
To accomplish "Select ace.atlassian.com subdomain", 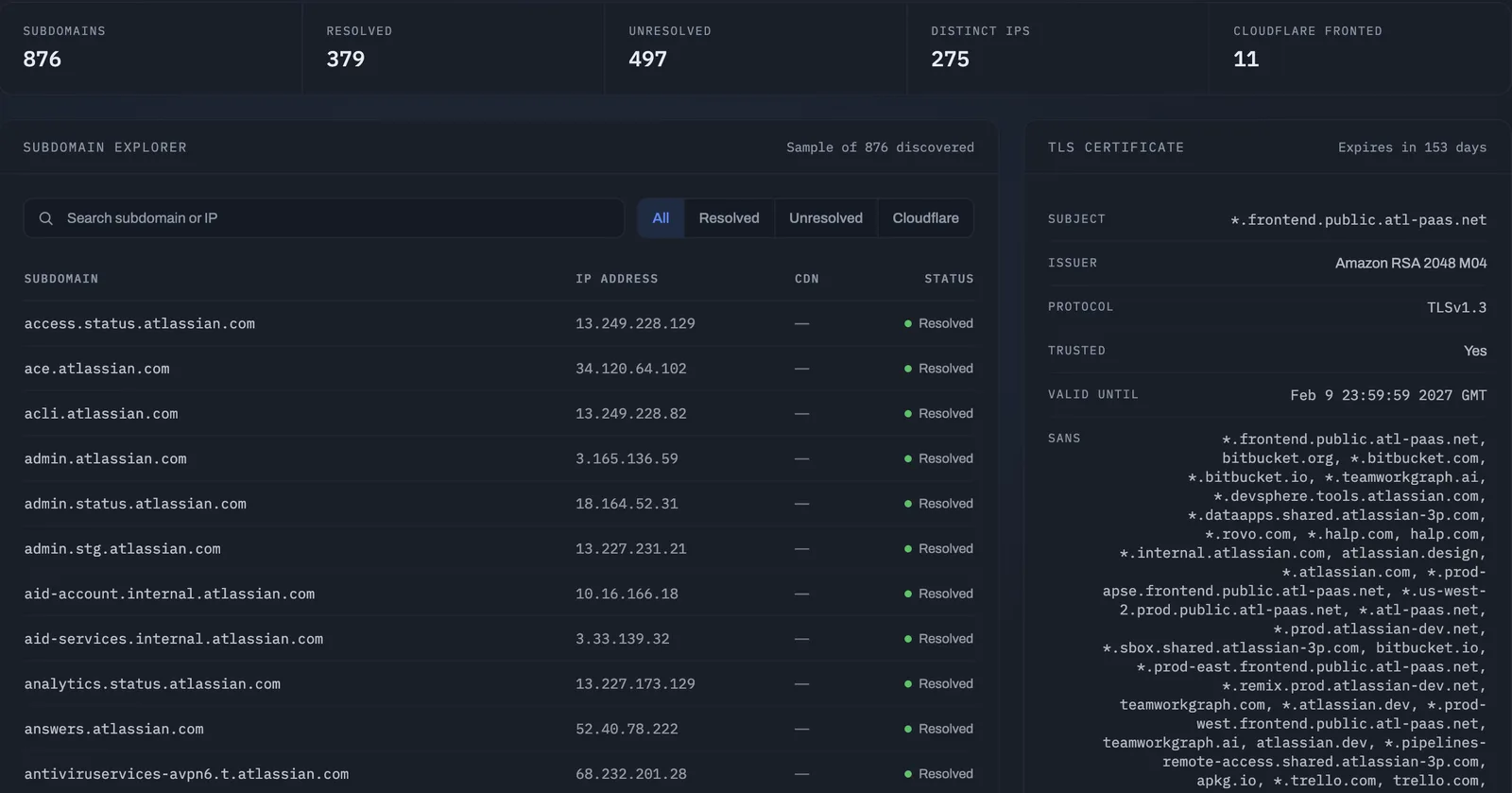I will pyautogui.click(x=97, y=369).
